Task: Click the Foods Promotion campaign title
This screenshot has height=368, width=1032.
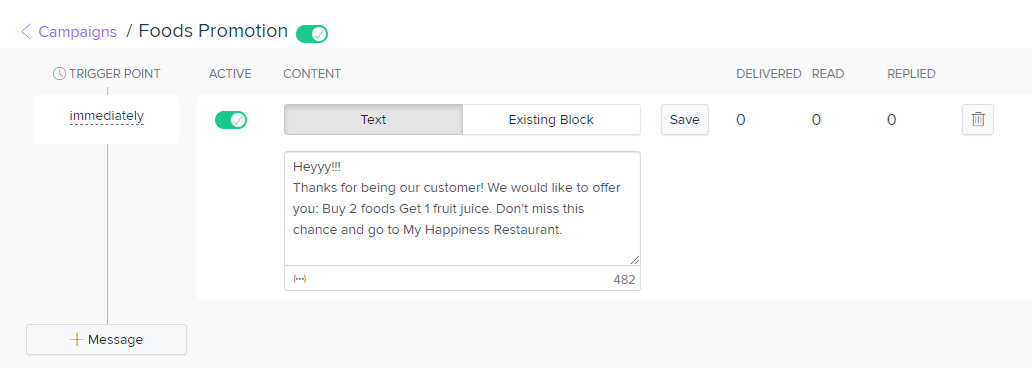Action: 213,31
